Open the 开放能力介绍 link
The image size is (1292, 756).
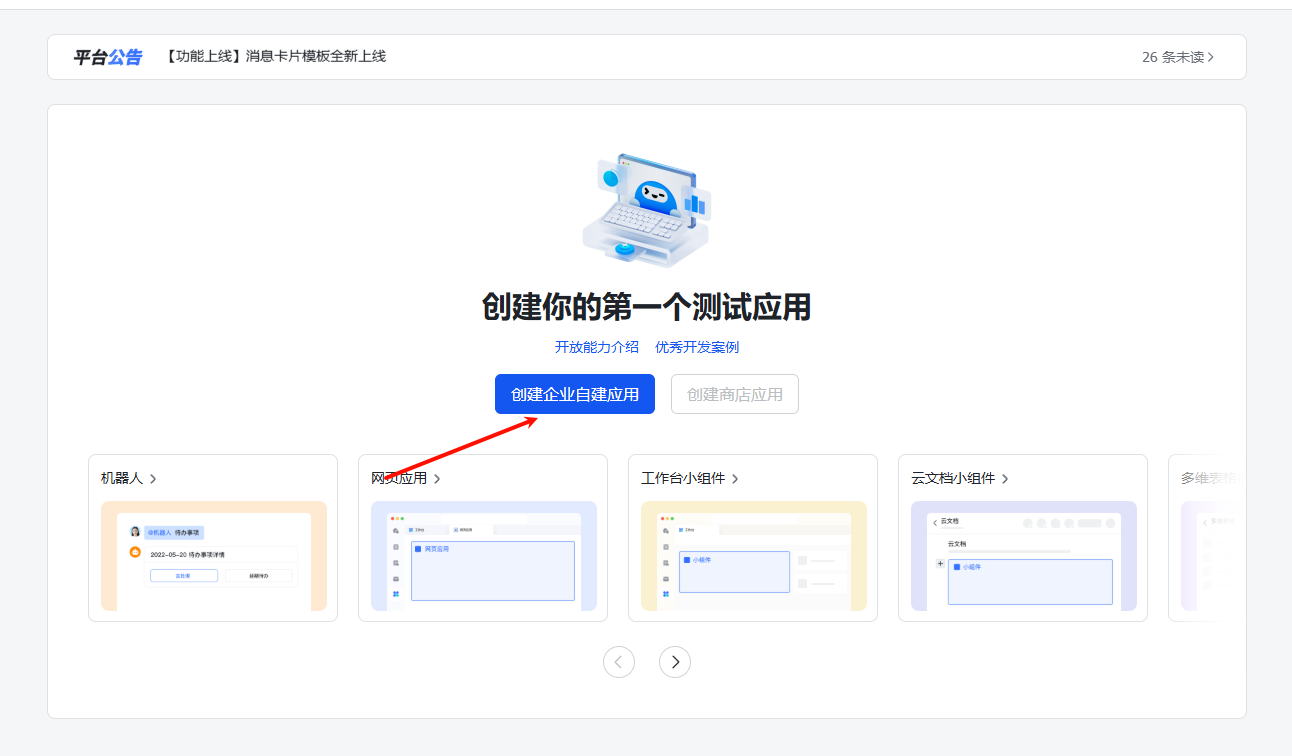[597, 347]
